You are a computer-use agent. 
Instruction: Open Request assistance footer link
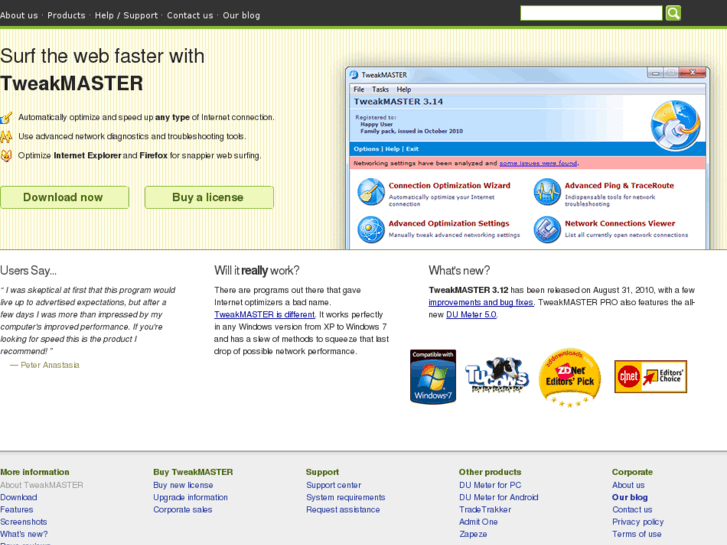click(343, 510)
